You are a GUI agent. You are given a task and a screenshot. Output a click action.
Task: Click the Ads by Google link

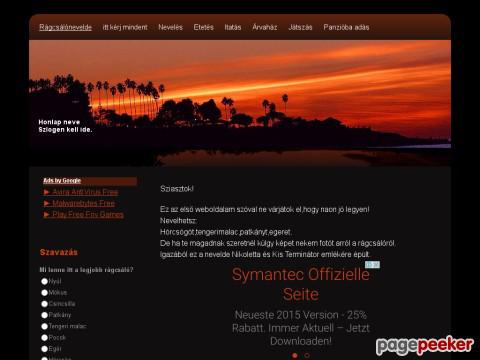62,180
